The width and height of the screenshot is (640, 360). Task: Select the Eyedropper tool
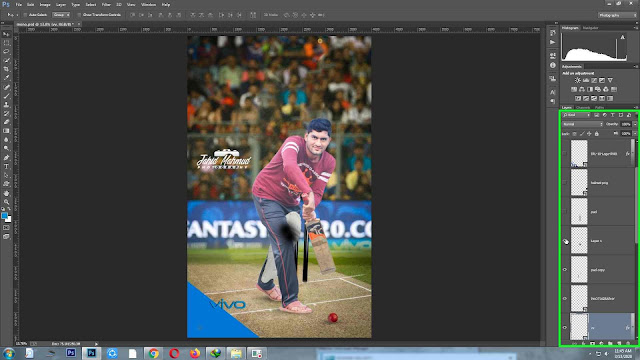[x=6, y=78]
